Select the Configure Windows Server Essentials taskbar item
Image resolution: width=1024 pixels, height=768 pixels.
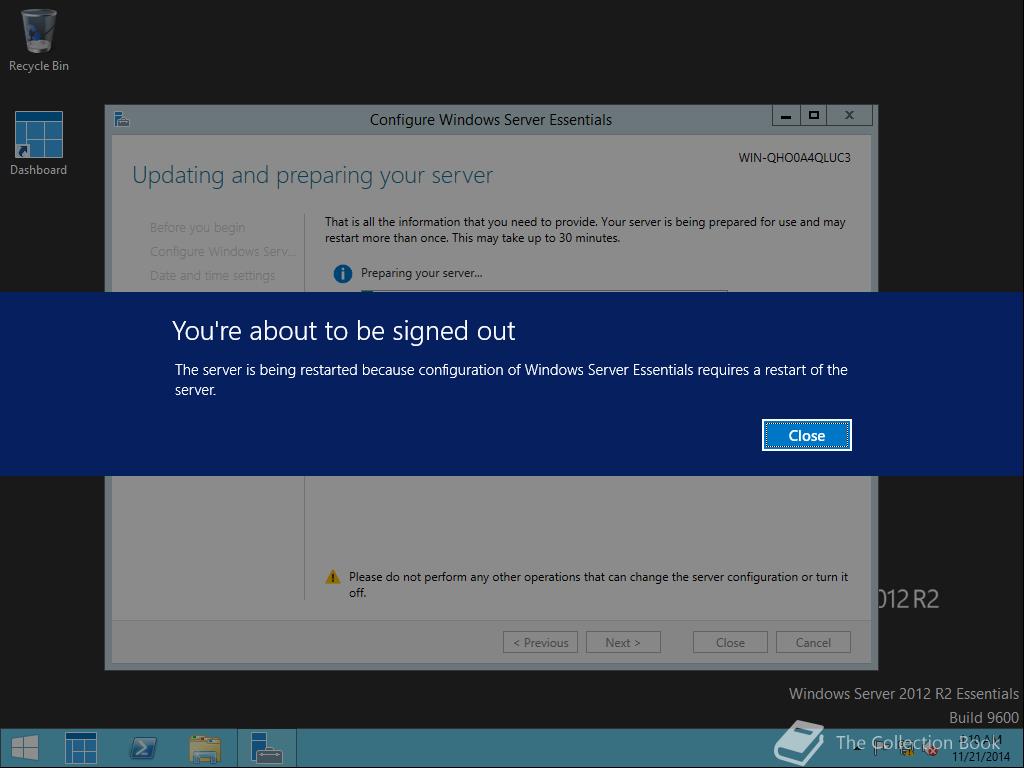pos(266,748)
